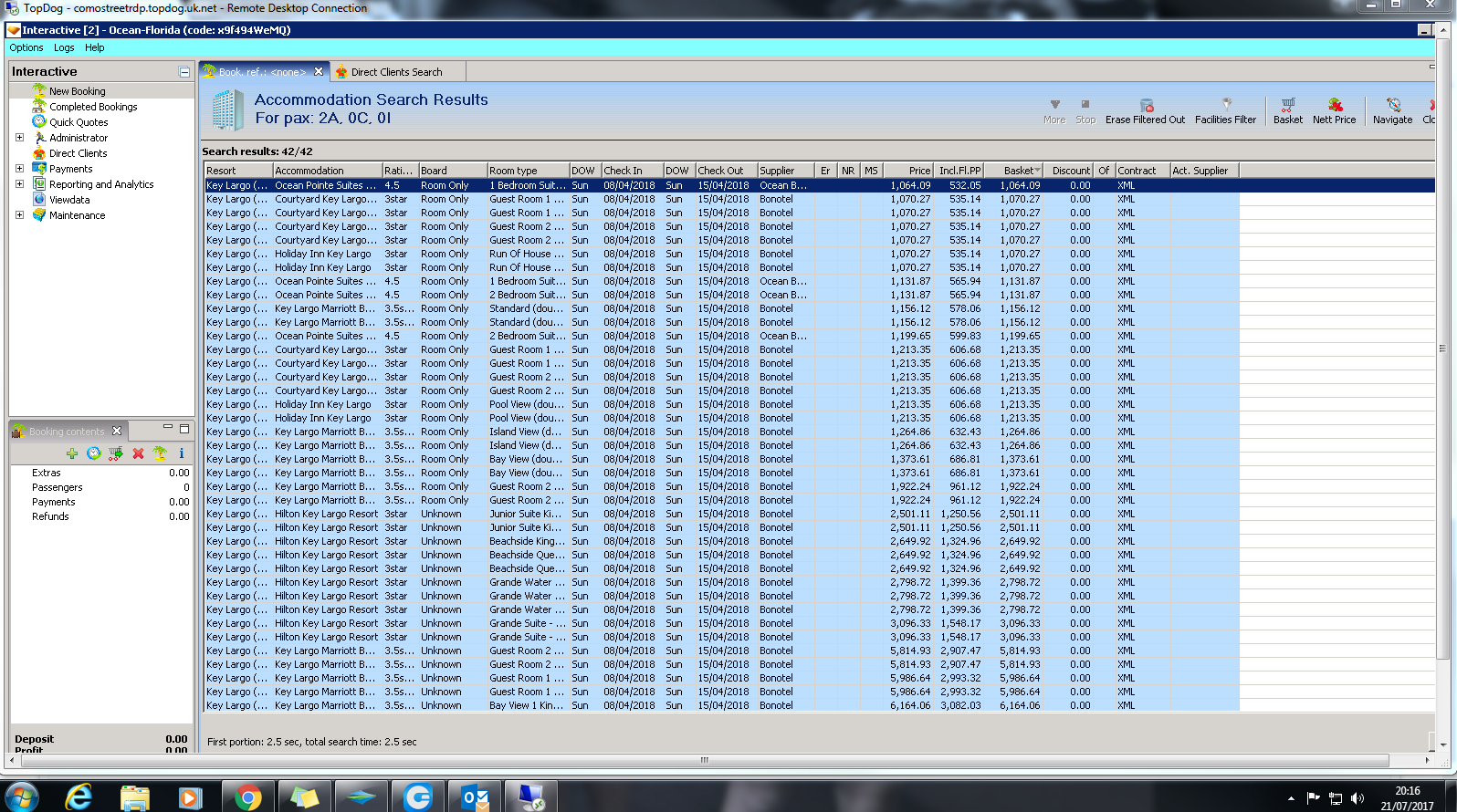This screenshot has width=1457, height=812.
Task: Open Internet Explorer from the taskbar
Action: (79, 796)
